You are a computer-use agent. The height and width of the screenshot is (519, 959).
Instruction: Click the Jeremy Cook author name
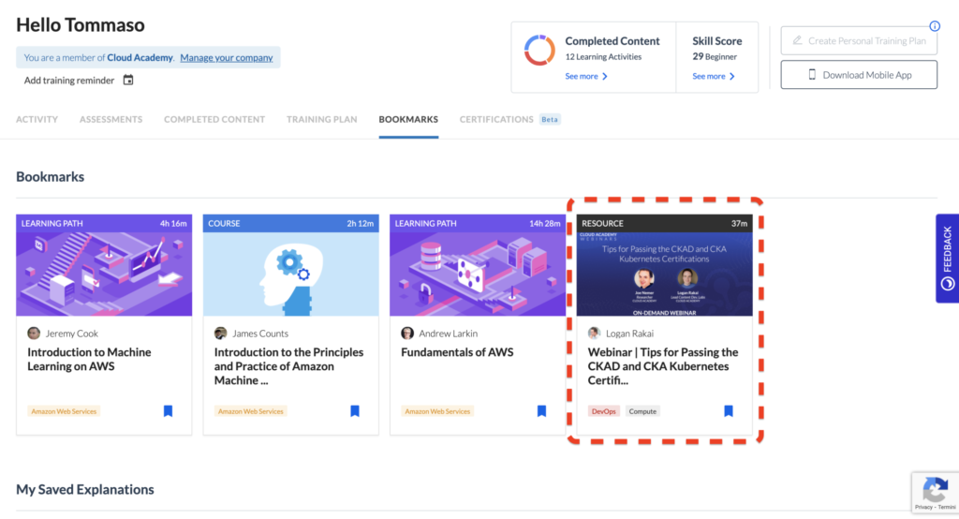click(72, 333)
